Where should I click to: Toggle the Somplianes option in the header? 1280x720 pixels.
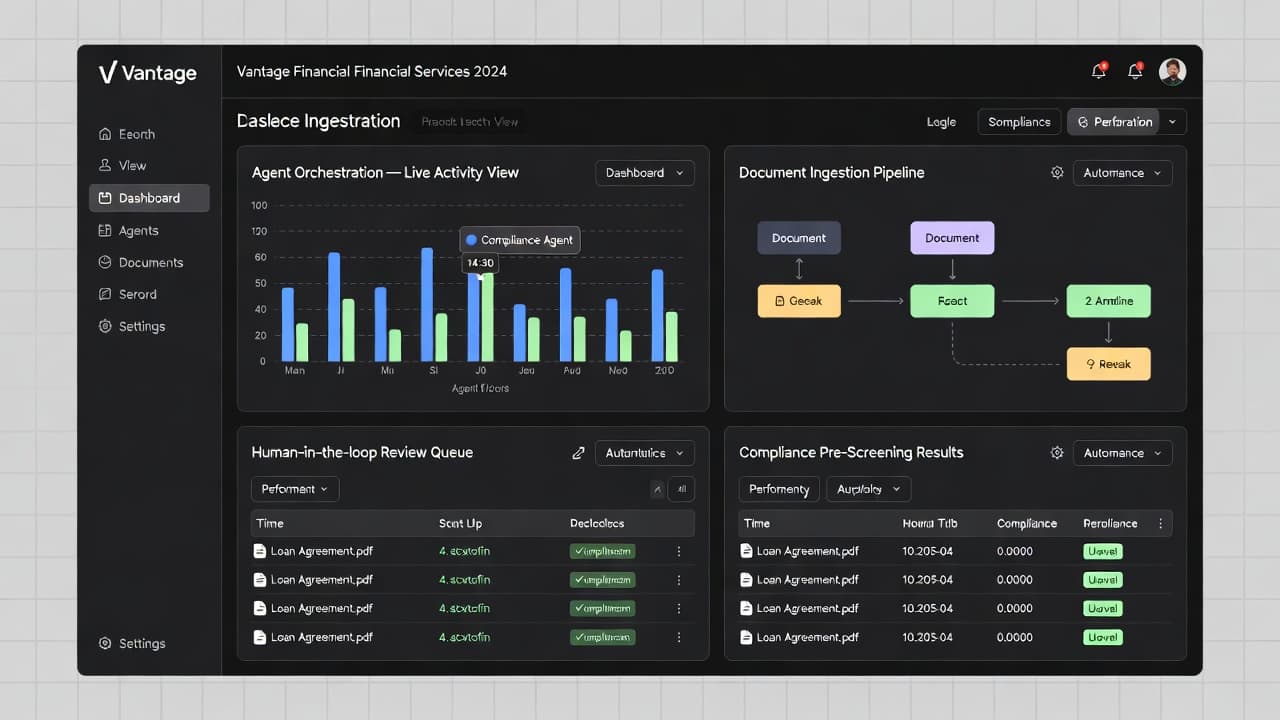(x=1018, y=121)
